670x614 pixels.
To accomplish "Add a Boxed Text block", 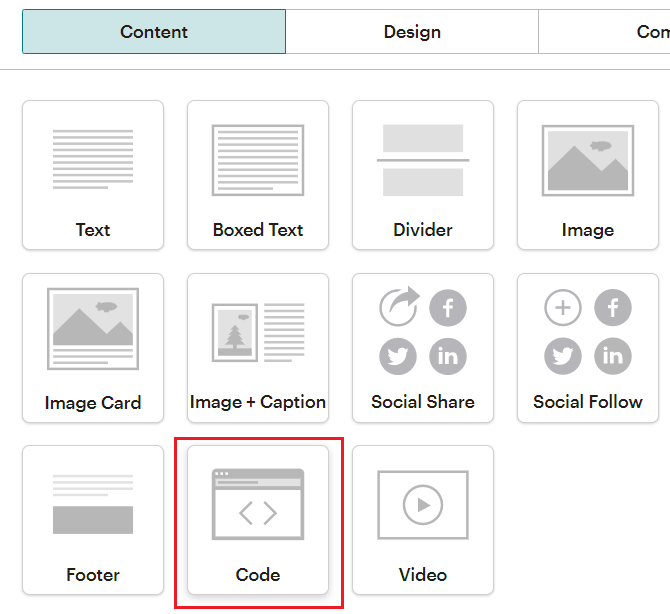I will click(x=257, y=175).
